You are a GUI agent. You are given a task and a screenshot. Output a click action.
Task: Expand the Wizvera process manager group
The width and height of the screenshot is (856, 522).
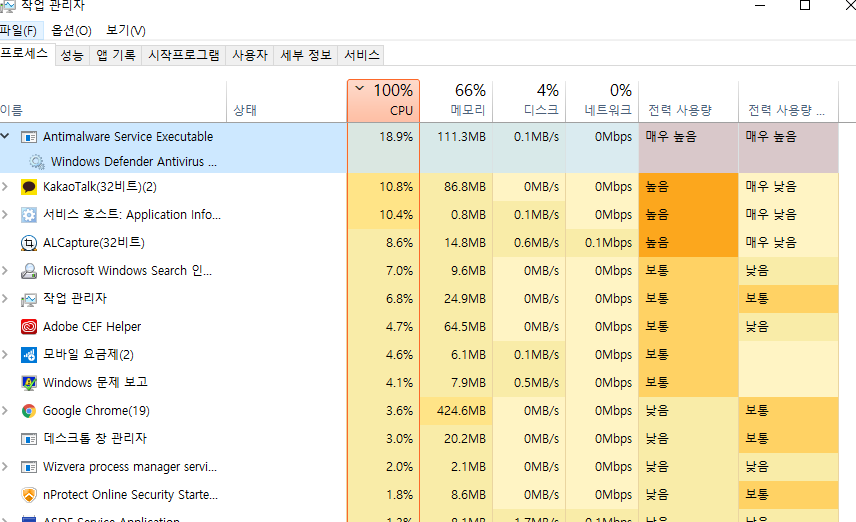[5, 466]
